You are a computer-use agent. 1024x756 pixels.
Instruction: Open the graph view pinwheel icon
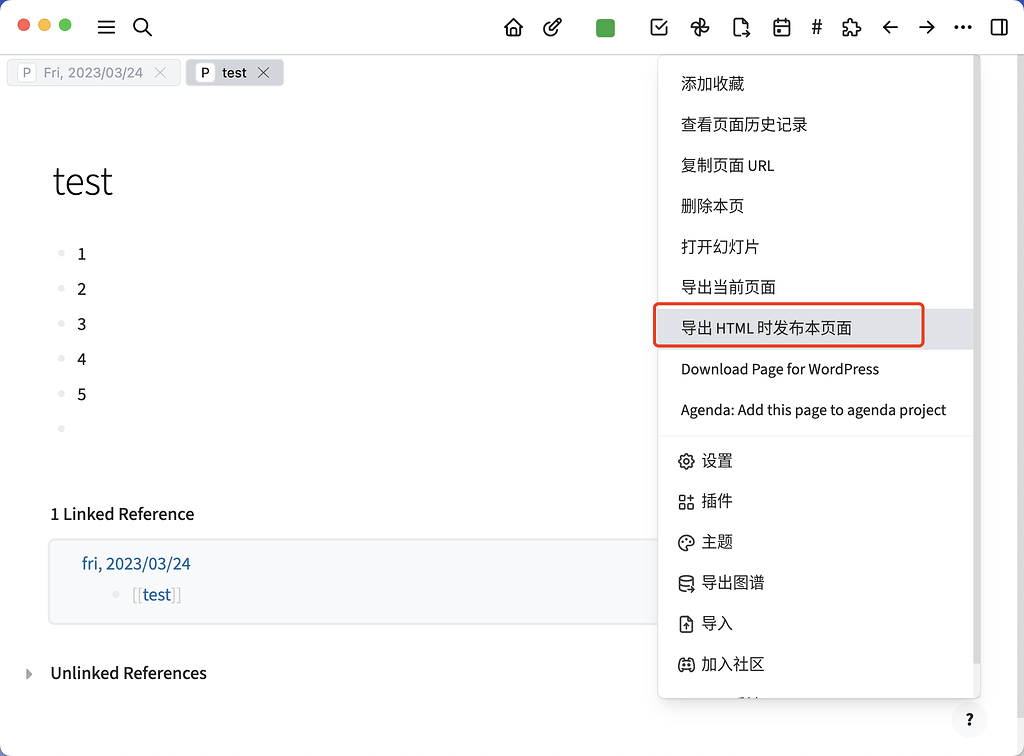coord(699,27)
